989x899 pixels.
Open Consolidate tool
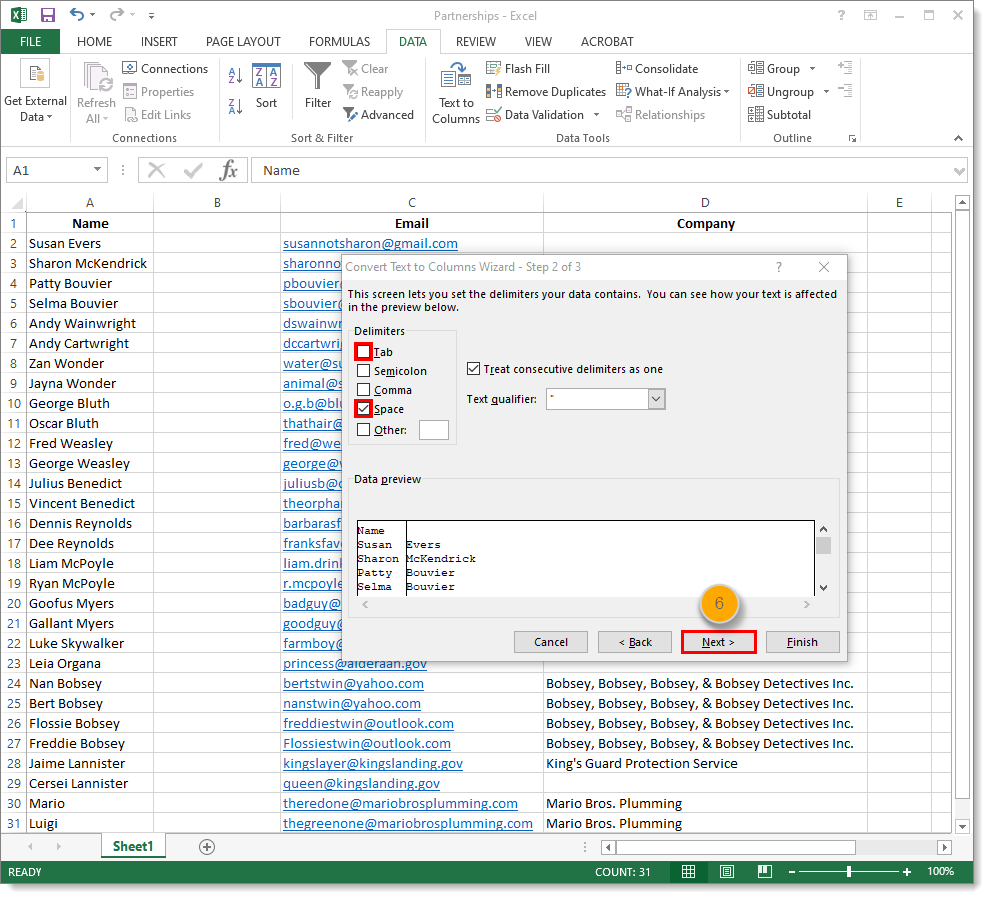(657, 69)
